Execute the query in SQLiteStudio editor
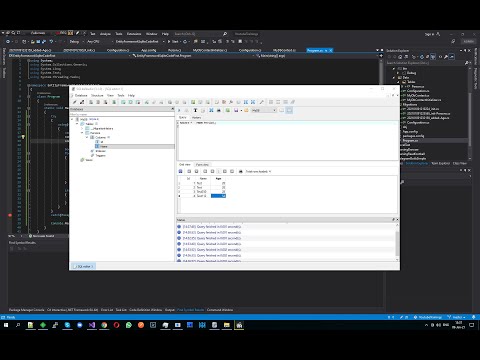This screenshot has height=360, width=480. coord(179,110)
